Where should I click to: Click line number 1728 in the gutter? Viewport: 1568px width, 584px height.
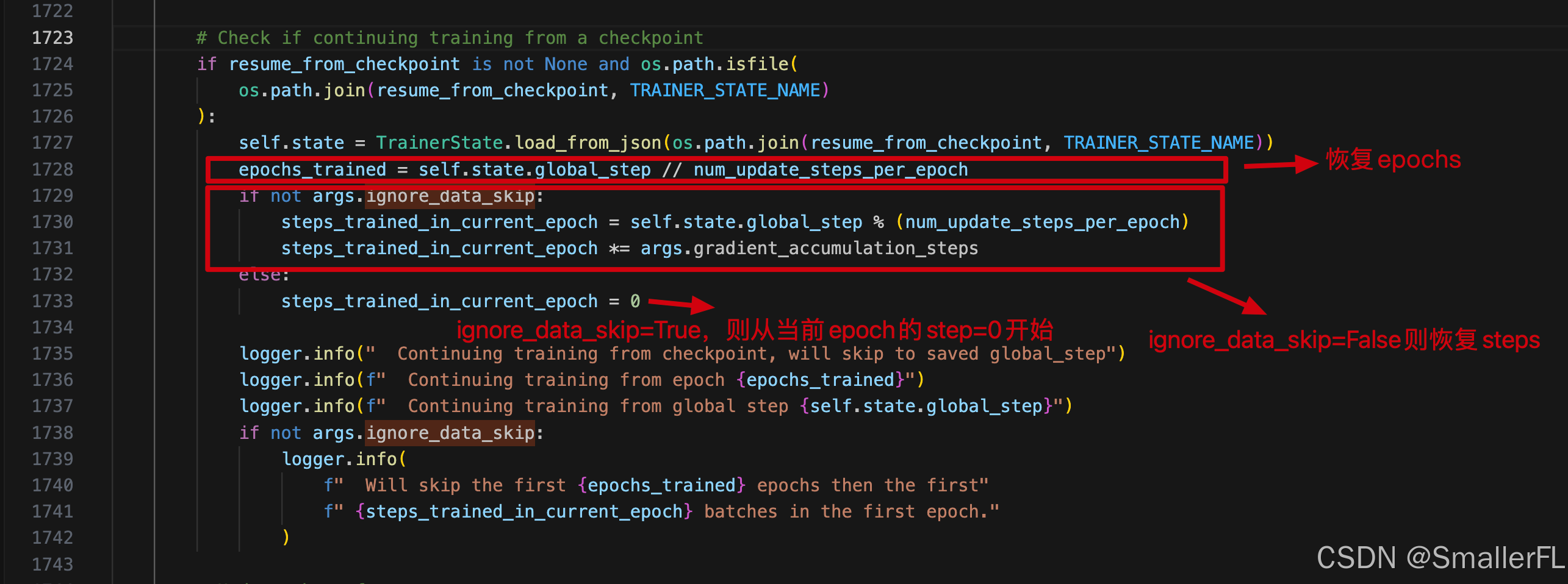52,169
